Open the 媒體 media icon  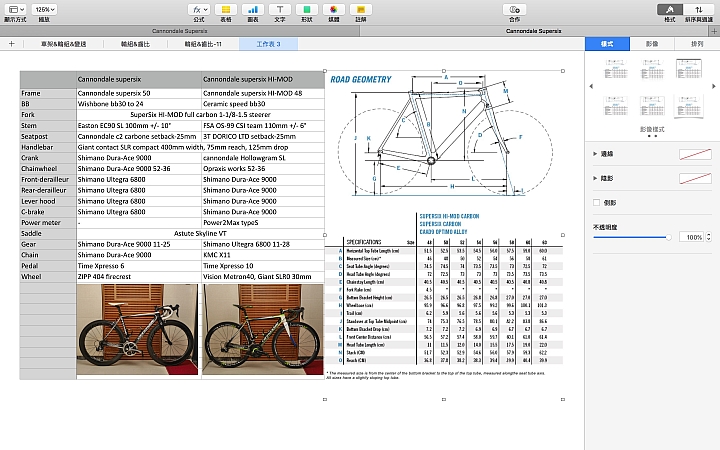[334, 10]
